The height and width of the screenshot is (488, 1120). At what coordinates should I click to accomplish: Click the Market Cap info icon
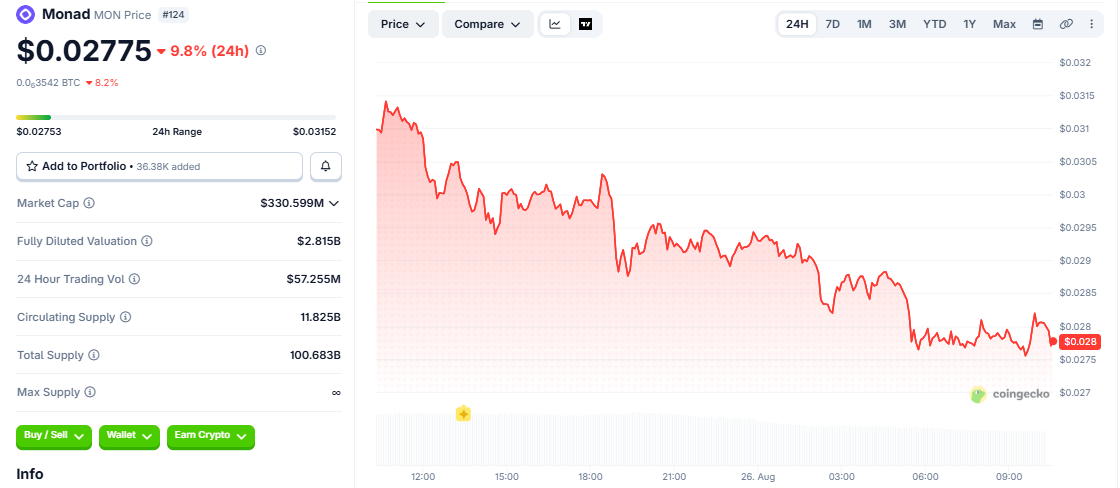pyautogui.click(x=89, y=204)
